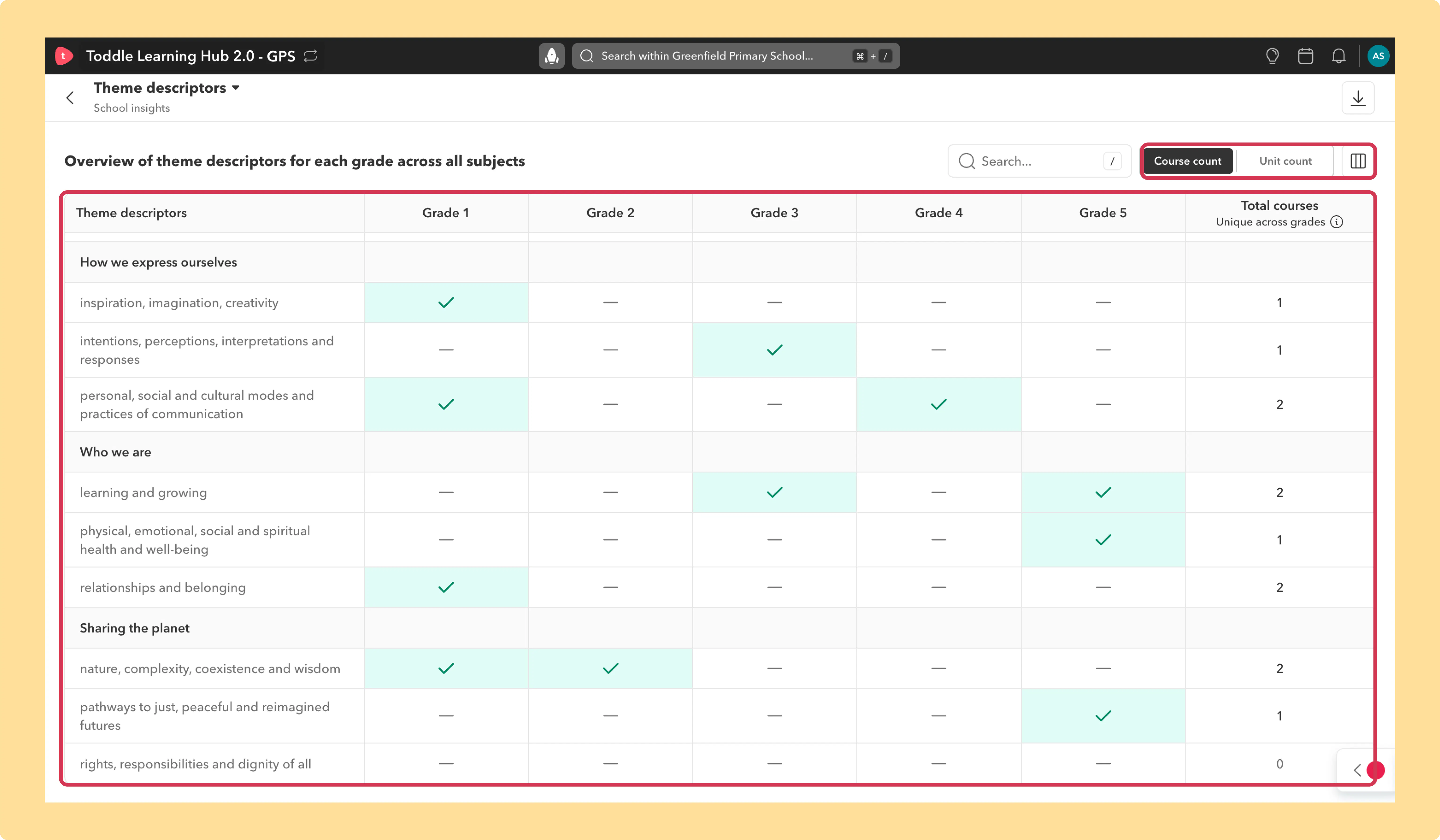Image resolution: width=1440 pixels, height=840 pixels.
Task: Click the switch workspace arrows icon
Action: pos(310,56)
